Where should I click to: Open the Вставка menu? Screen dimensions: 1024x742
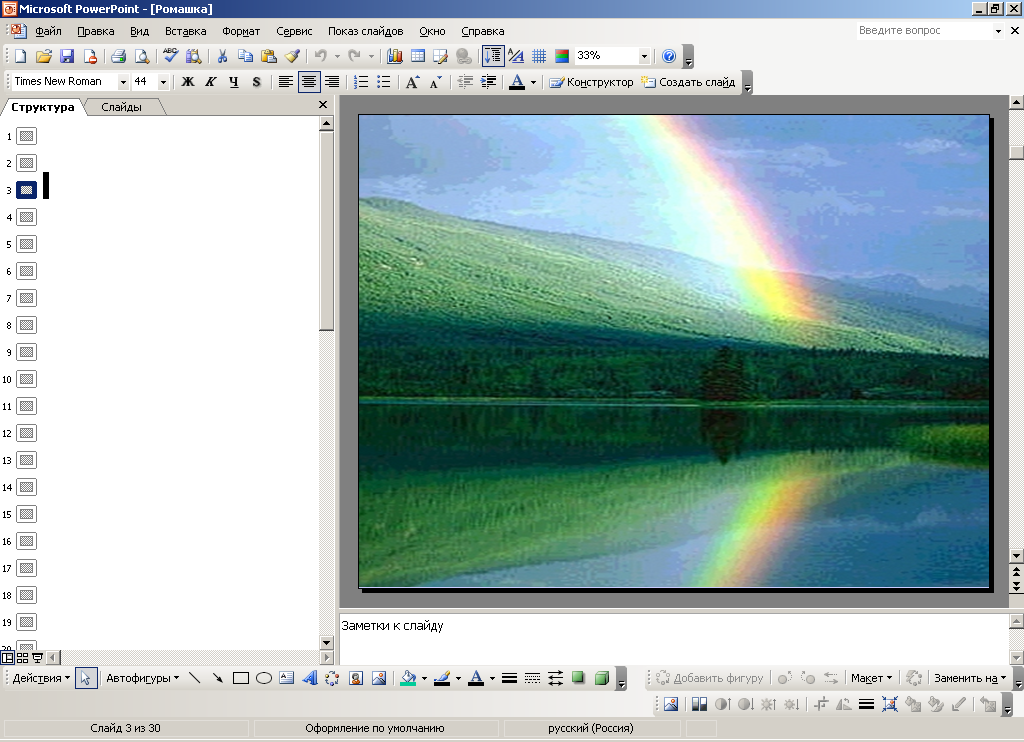tap(185, 31)
